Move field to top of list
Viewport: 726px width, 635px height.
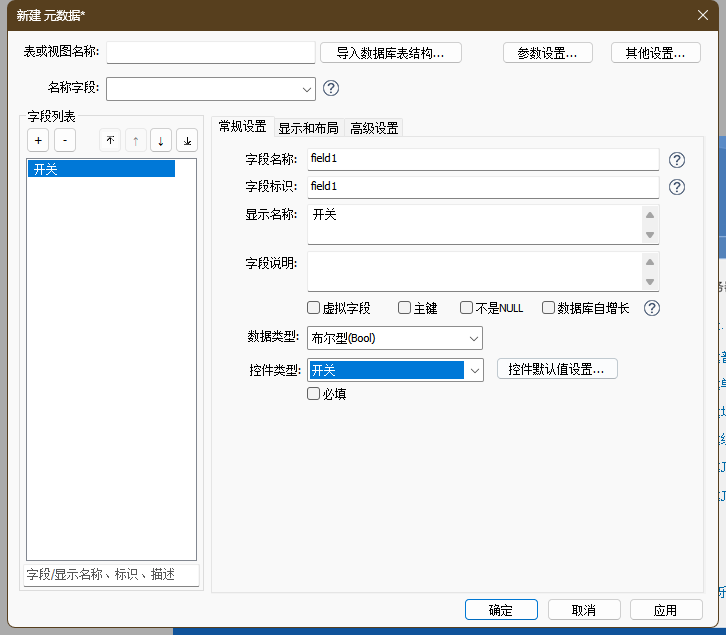pos(110,140)
